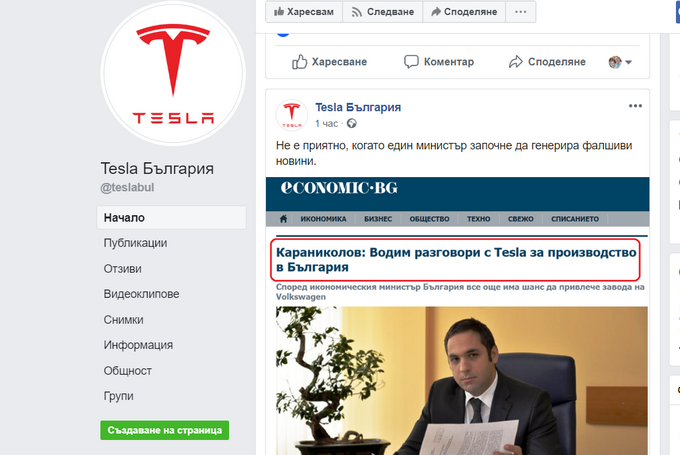Go to the Отзиви section
Screen dimensions: 680x455
[x=122, y=269]
